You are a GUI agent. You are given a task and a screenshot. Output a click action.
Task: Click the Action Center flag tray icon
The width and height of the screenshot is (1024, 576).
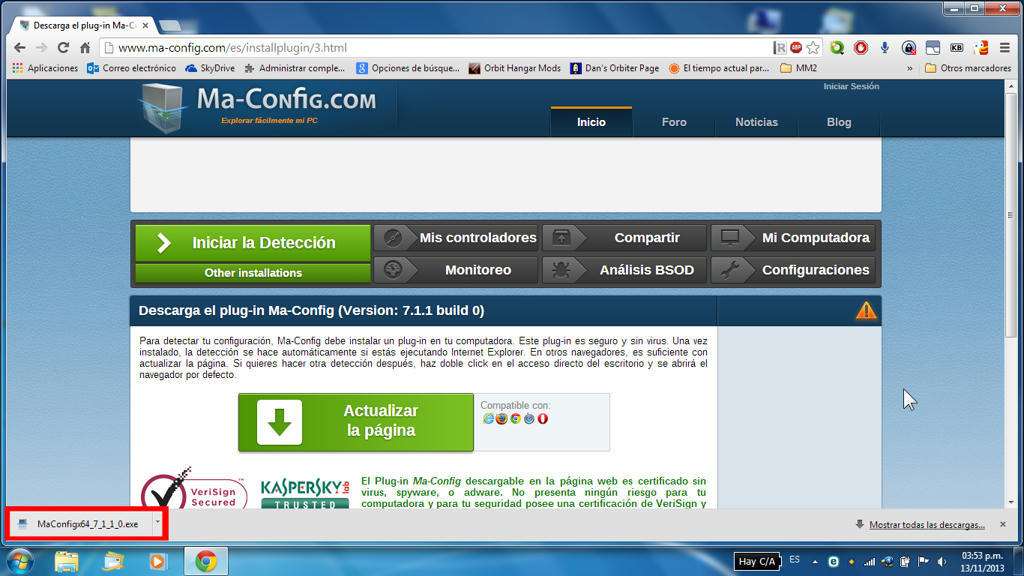click(923, 562)
